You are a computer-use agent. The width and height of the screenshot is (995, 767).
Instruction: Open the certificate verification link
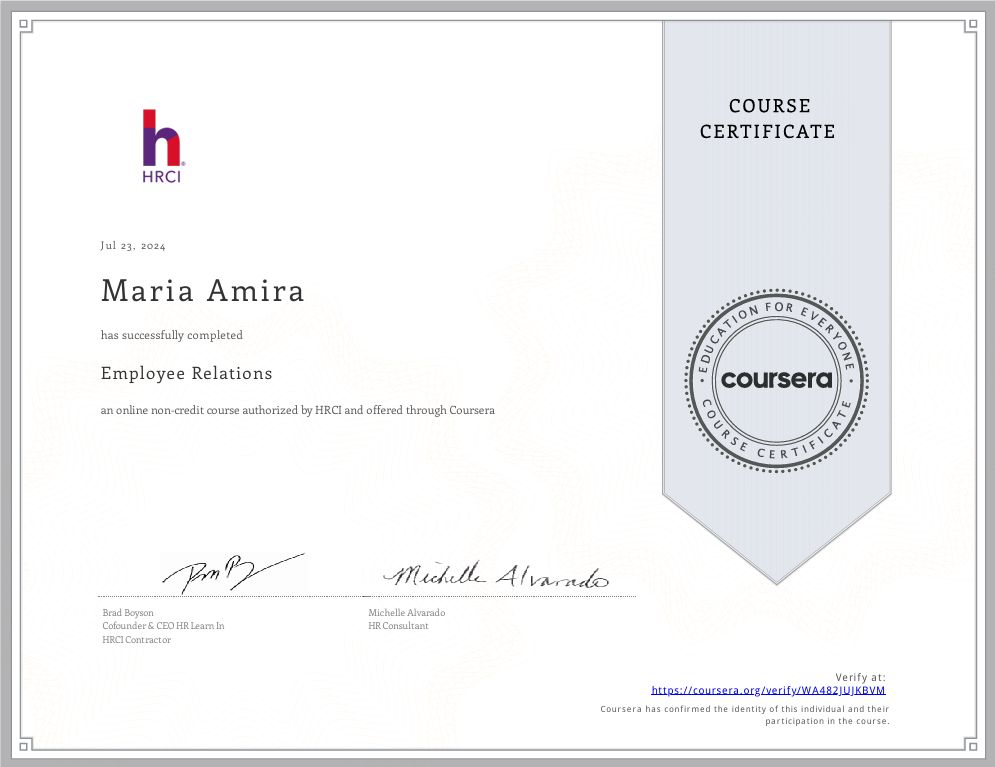tap(771, 689)
